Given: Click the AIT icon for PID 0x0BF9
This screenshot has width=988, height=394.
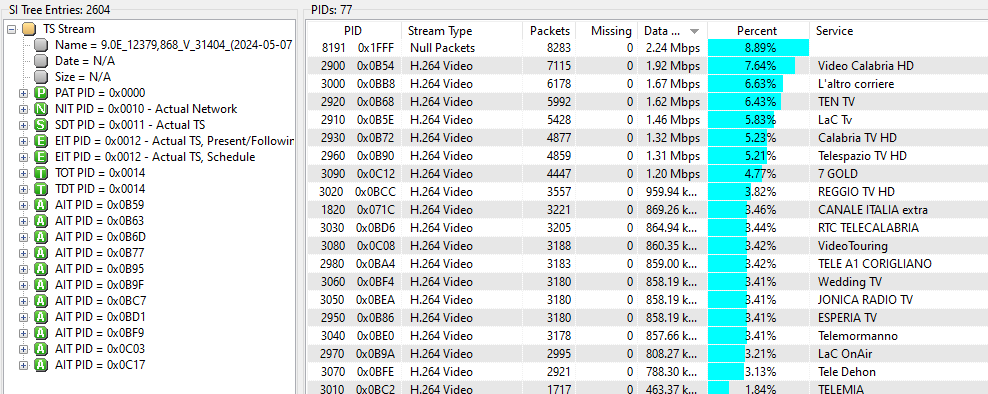Looking at the screenshot, I should coord(41,333).
